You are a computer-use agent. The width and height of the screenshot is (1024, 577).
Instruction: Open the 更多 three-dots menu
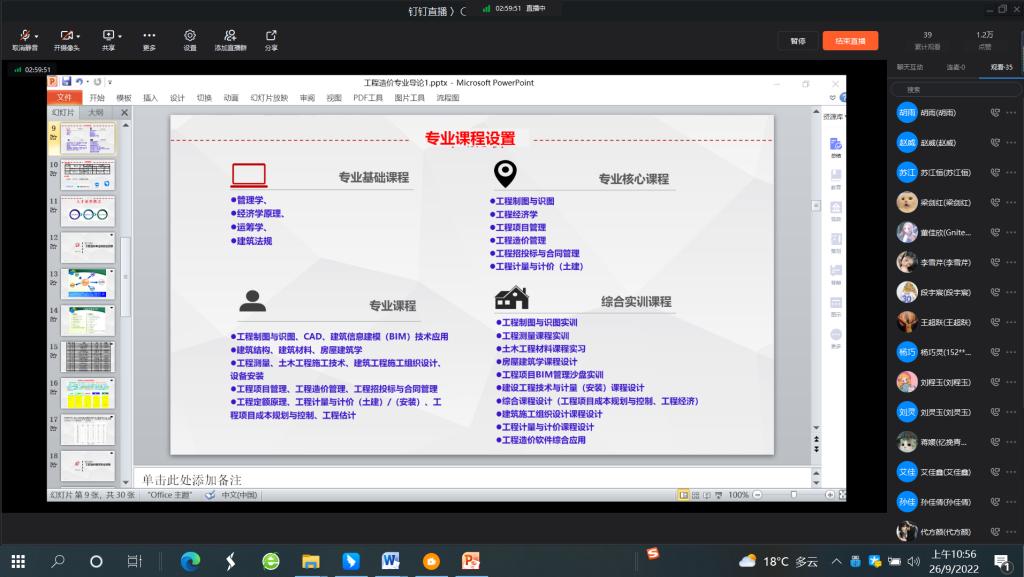(149, 37)
